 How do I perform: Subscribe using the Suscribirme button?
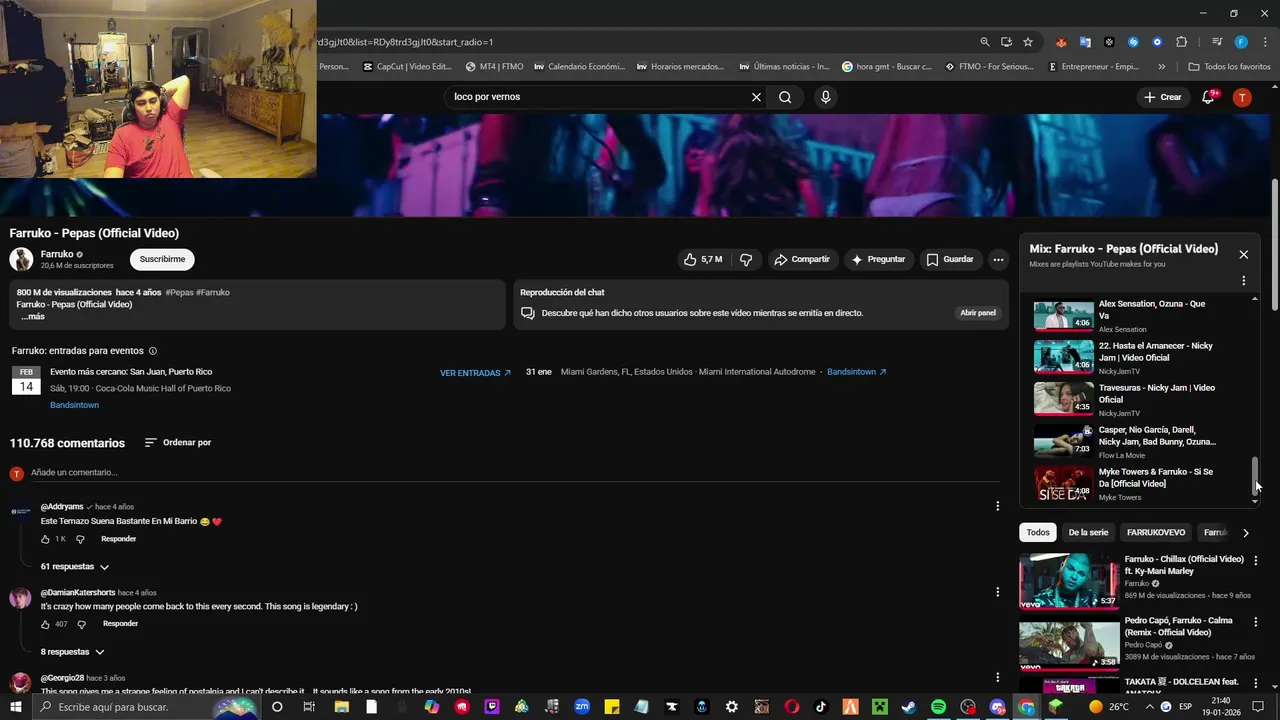(162, 259)
